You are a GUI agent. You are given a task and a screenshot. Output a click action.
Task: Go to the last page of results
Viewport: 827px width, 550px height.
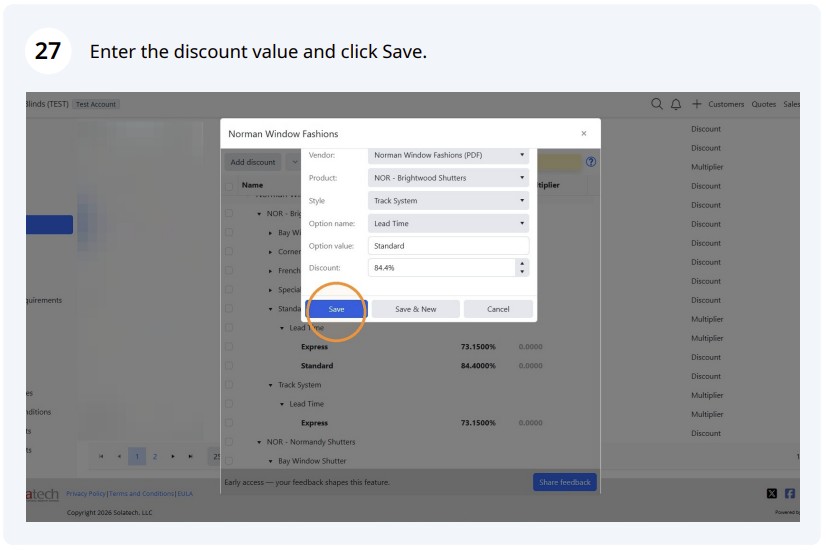190,456
